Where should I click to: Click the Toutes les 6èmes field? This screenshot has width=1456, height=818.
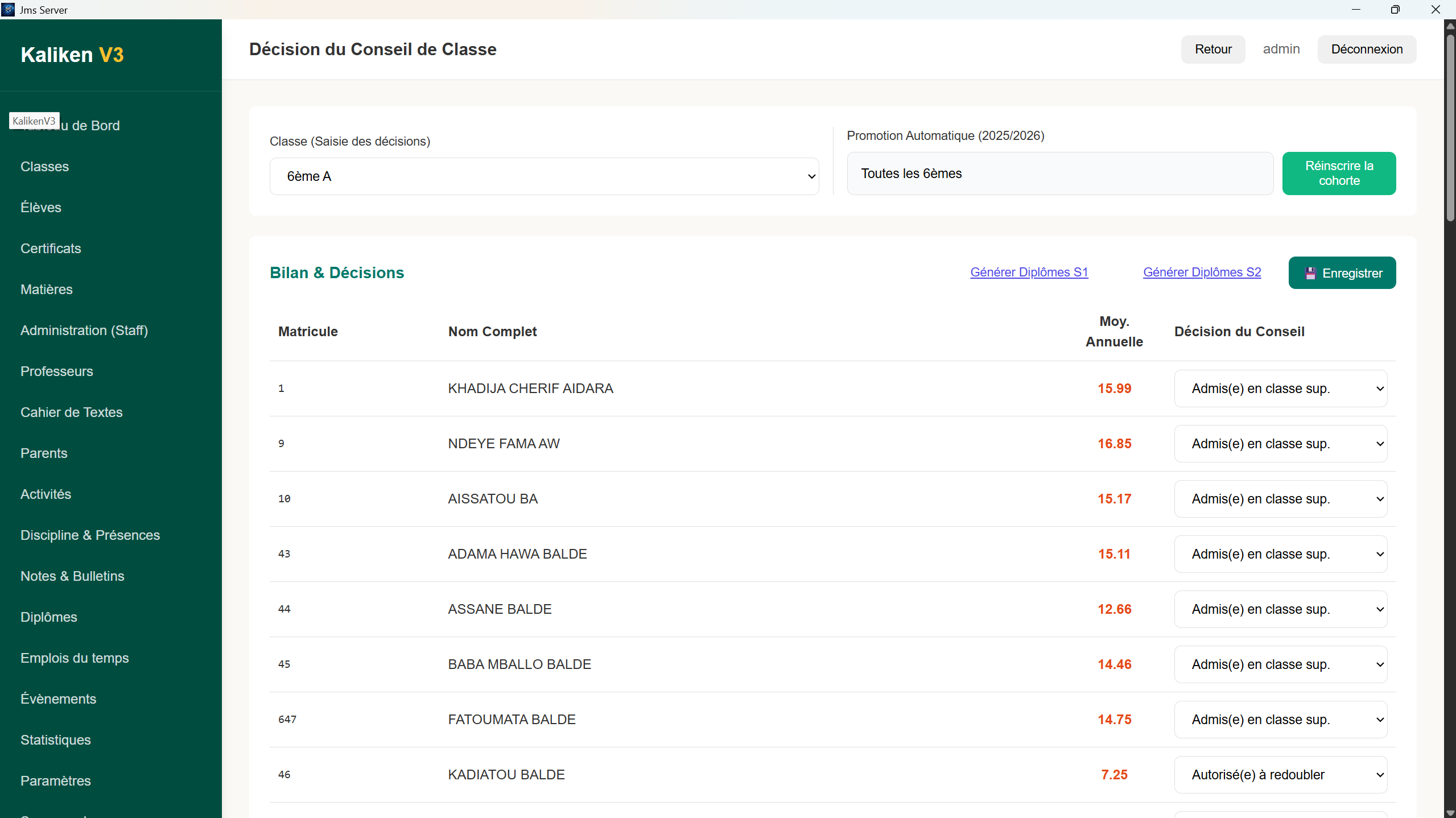pos(1059,173)
